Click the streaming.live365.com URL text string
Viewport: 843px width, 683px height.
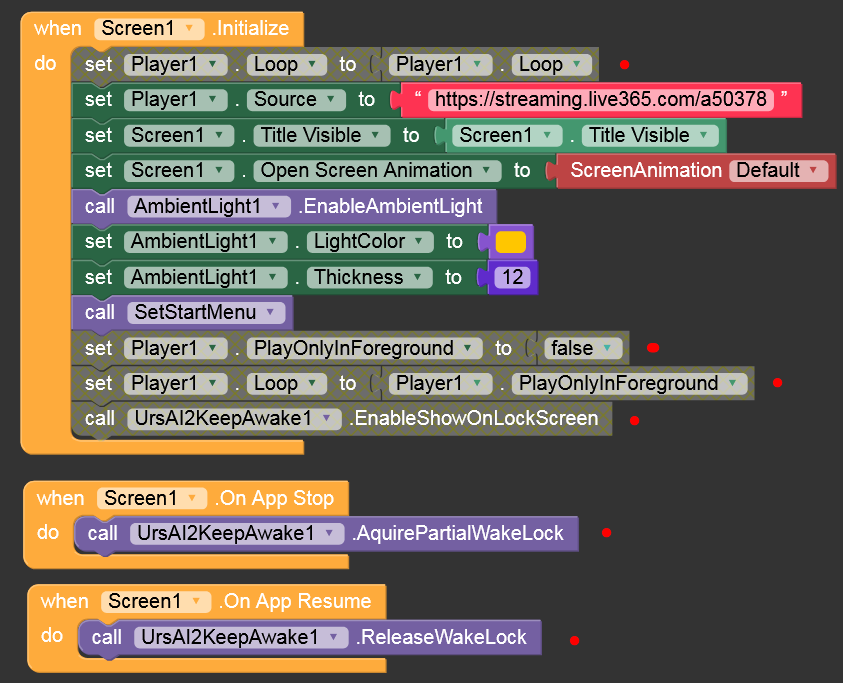[x=601, y=100]
